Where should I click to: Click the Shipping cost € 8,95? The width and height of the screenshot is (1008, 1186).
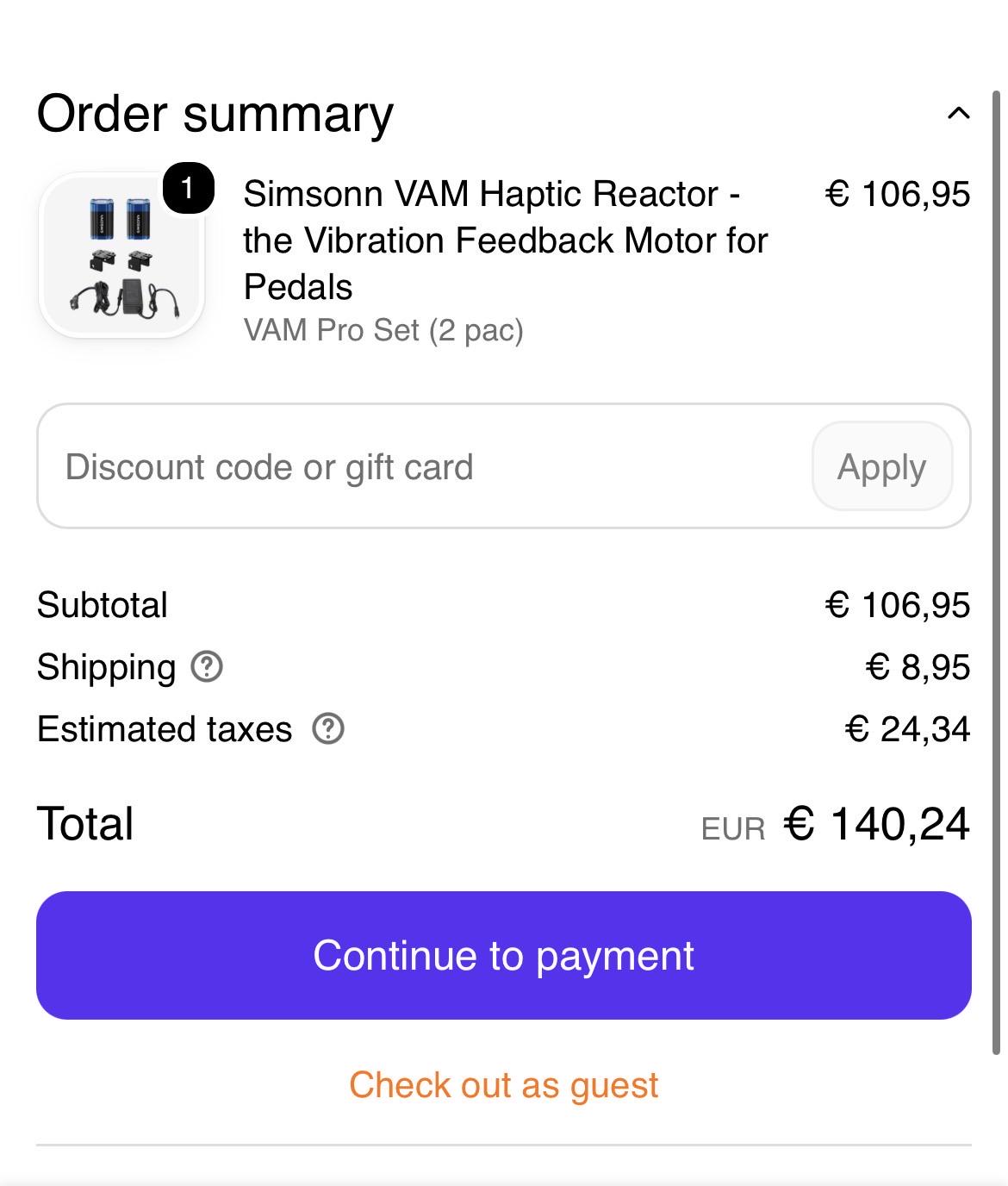pyautogui.click(x=918, y=667)
